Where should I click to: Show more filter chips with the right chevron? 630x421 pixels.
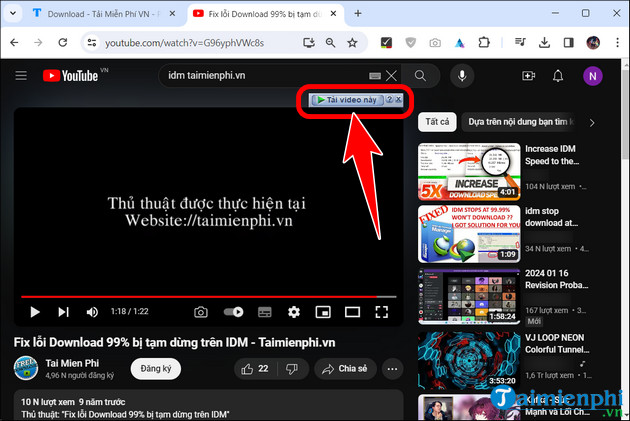(x=592, y=123)
